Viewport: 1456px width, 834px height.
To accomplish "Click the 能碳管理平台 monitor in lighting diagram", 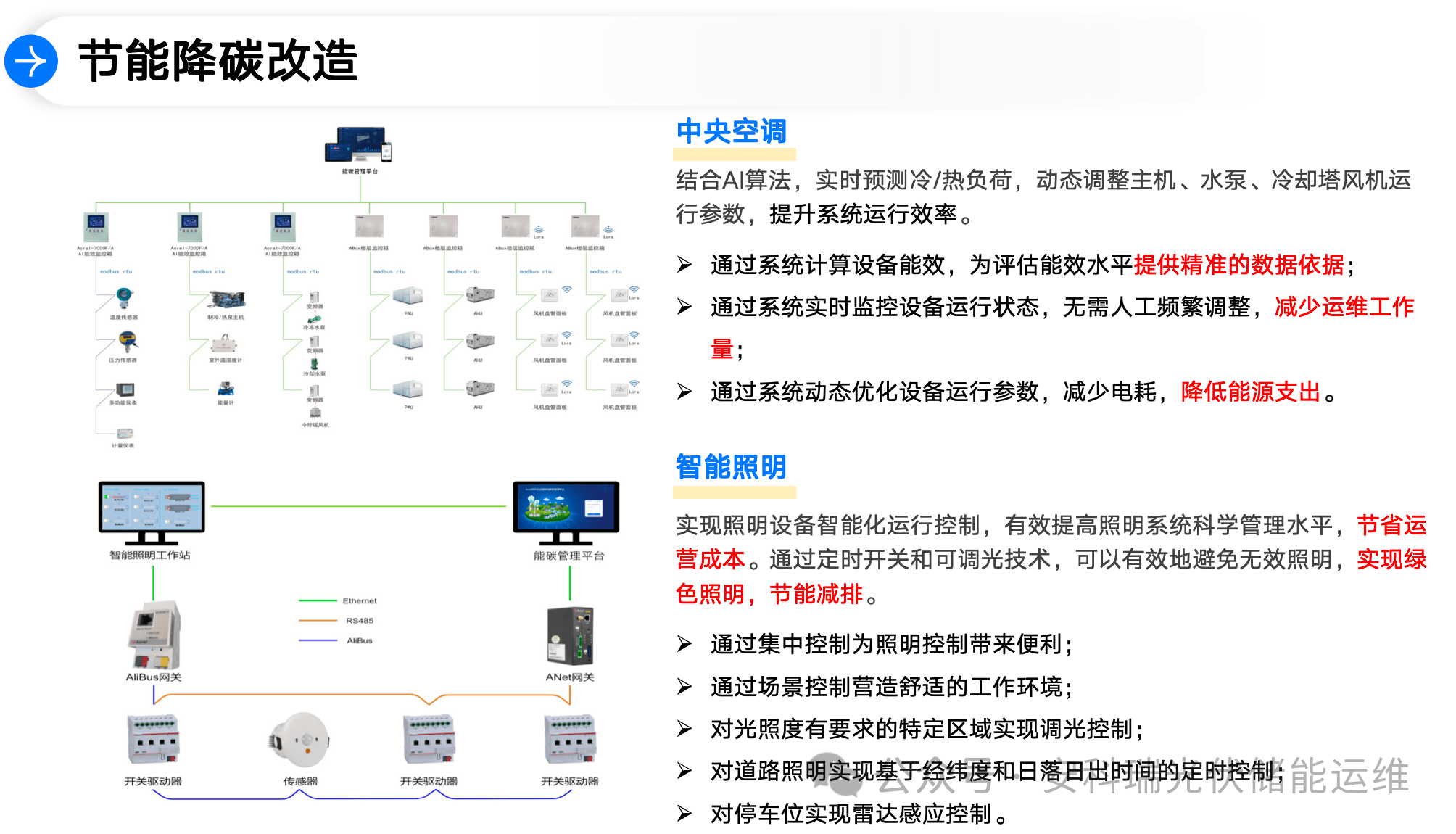I will [566, 507].
